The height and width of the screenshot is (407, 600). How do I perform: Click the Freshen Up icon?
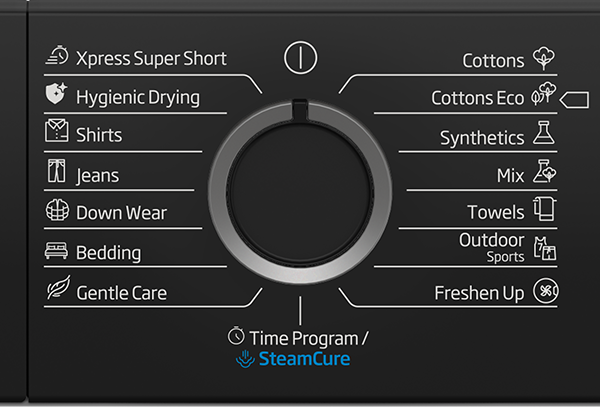(x=544, y=292)
